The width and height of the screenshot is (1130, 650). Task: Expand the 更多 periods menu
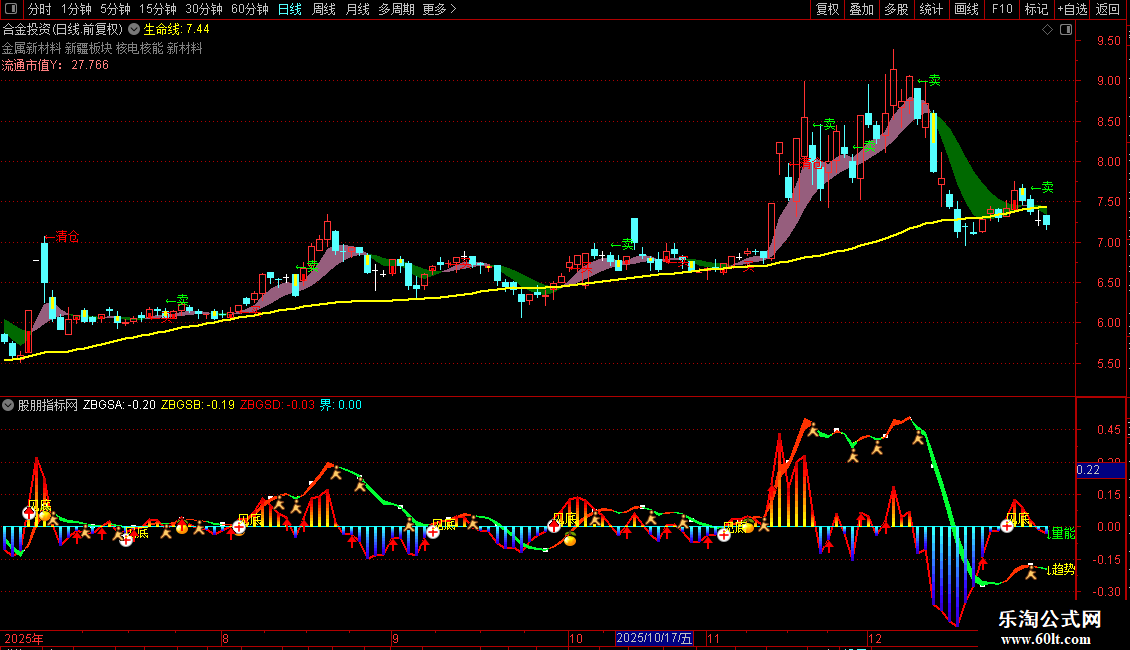point(439,9)
